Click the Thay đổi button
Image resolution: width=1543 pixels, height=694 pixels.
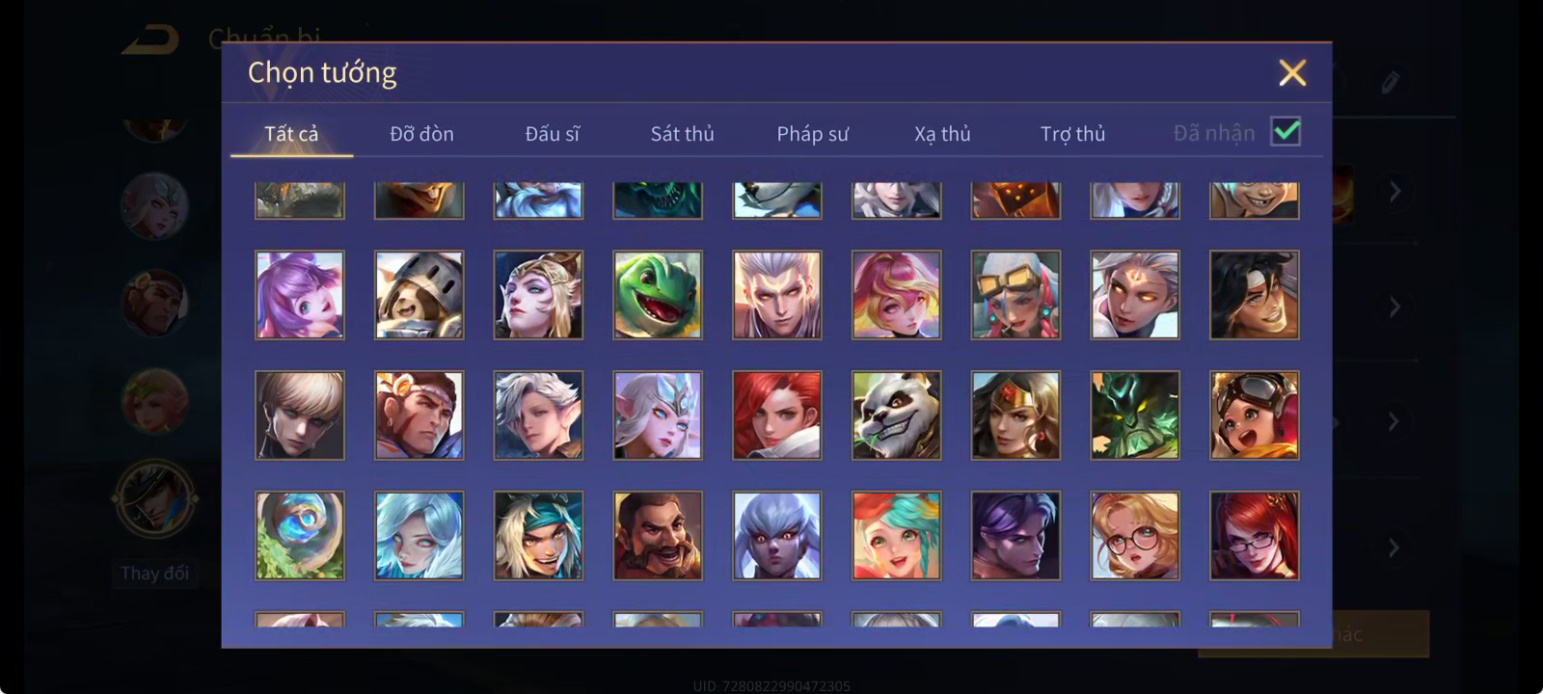click(x=154, y=574)
